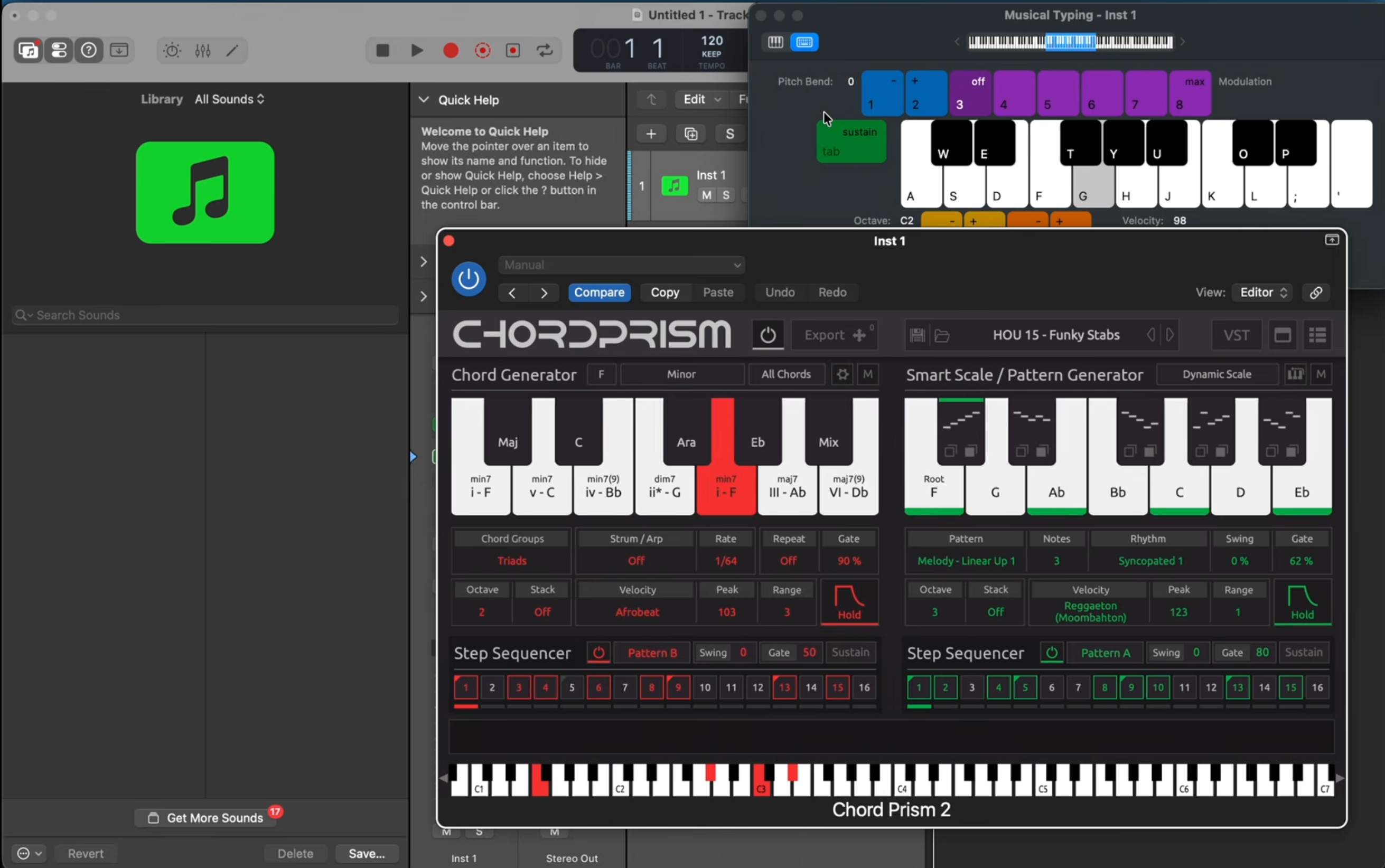Add a new track with the plus button
1385x868 pixels.
click(651, 134)
